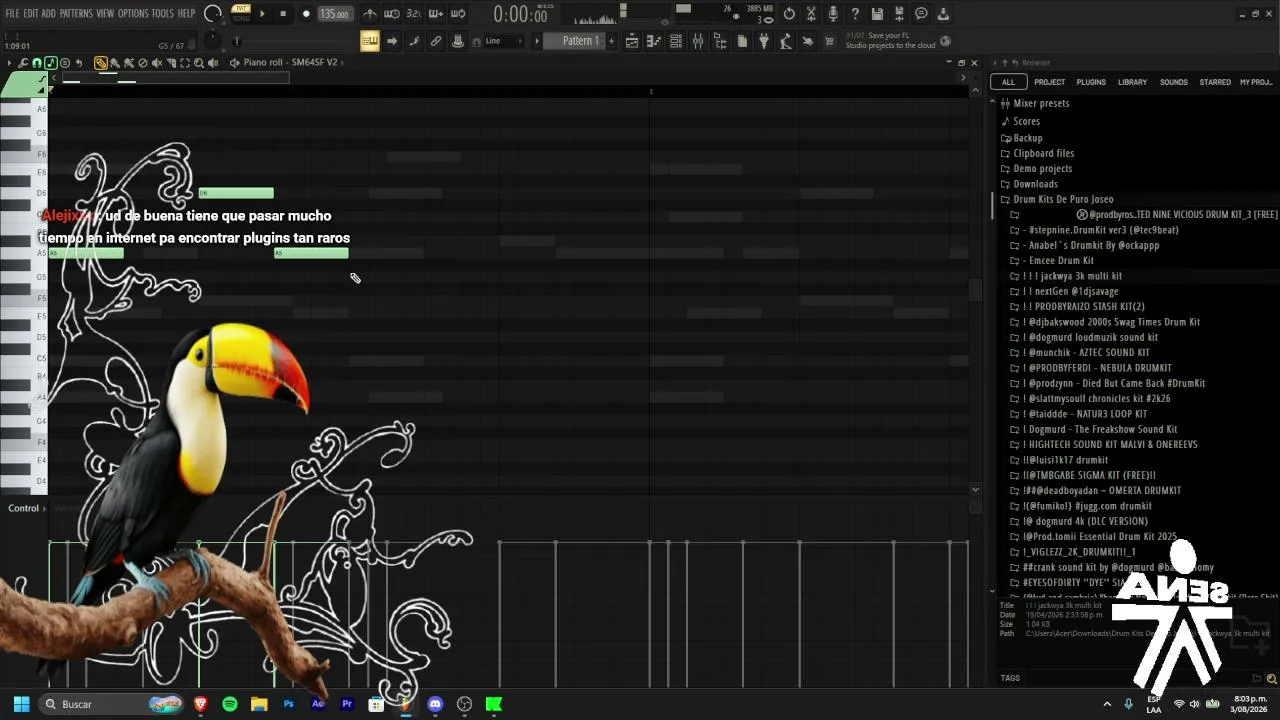Toggle the Browser view icon
Screen dimensions: 1280x720
pyautogui.click(x=720, y=41)
